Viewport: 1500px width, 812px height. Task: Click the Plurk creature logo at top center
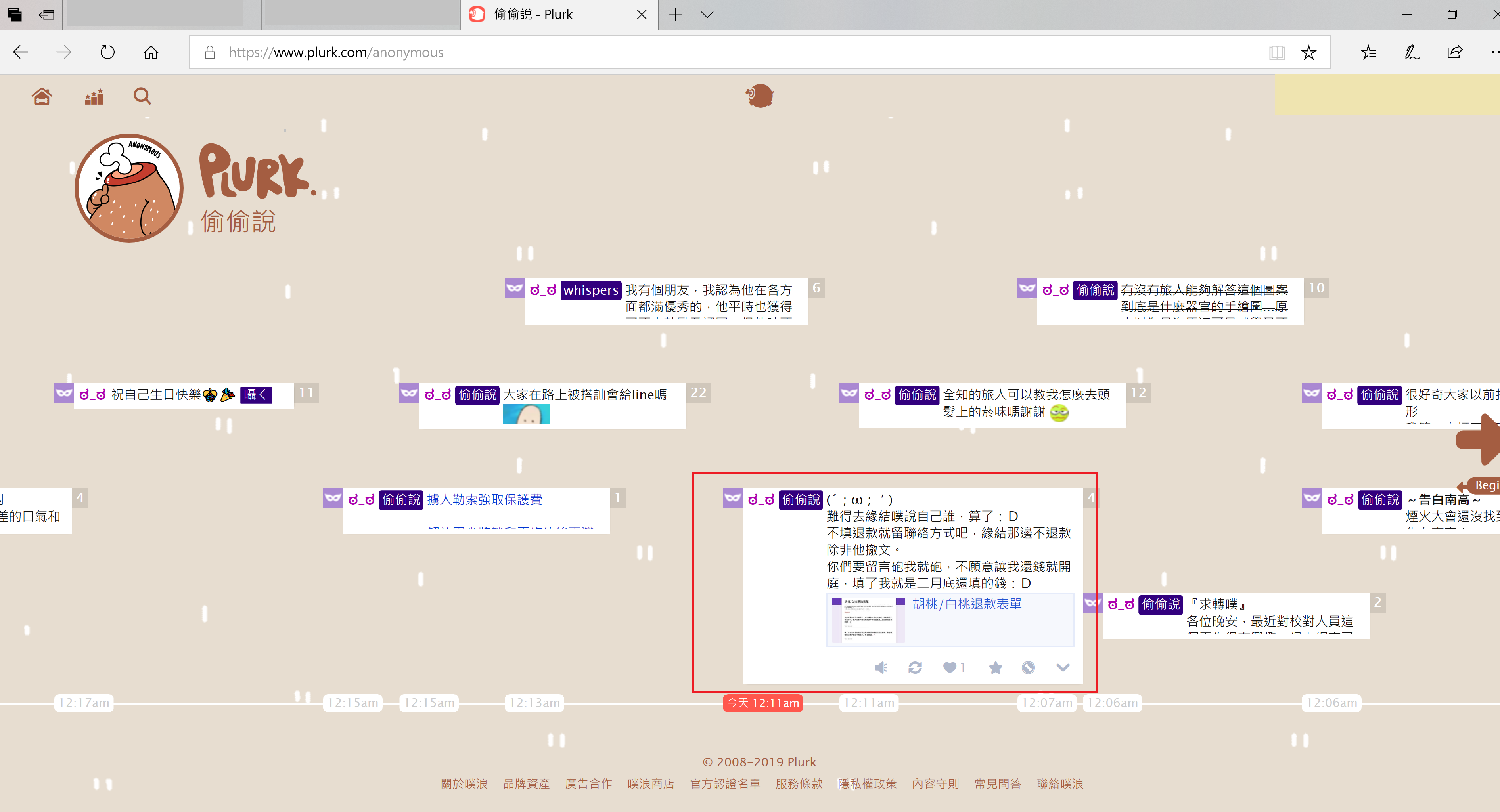759,96
